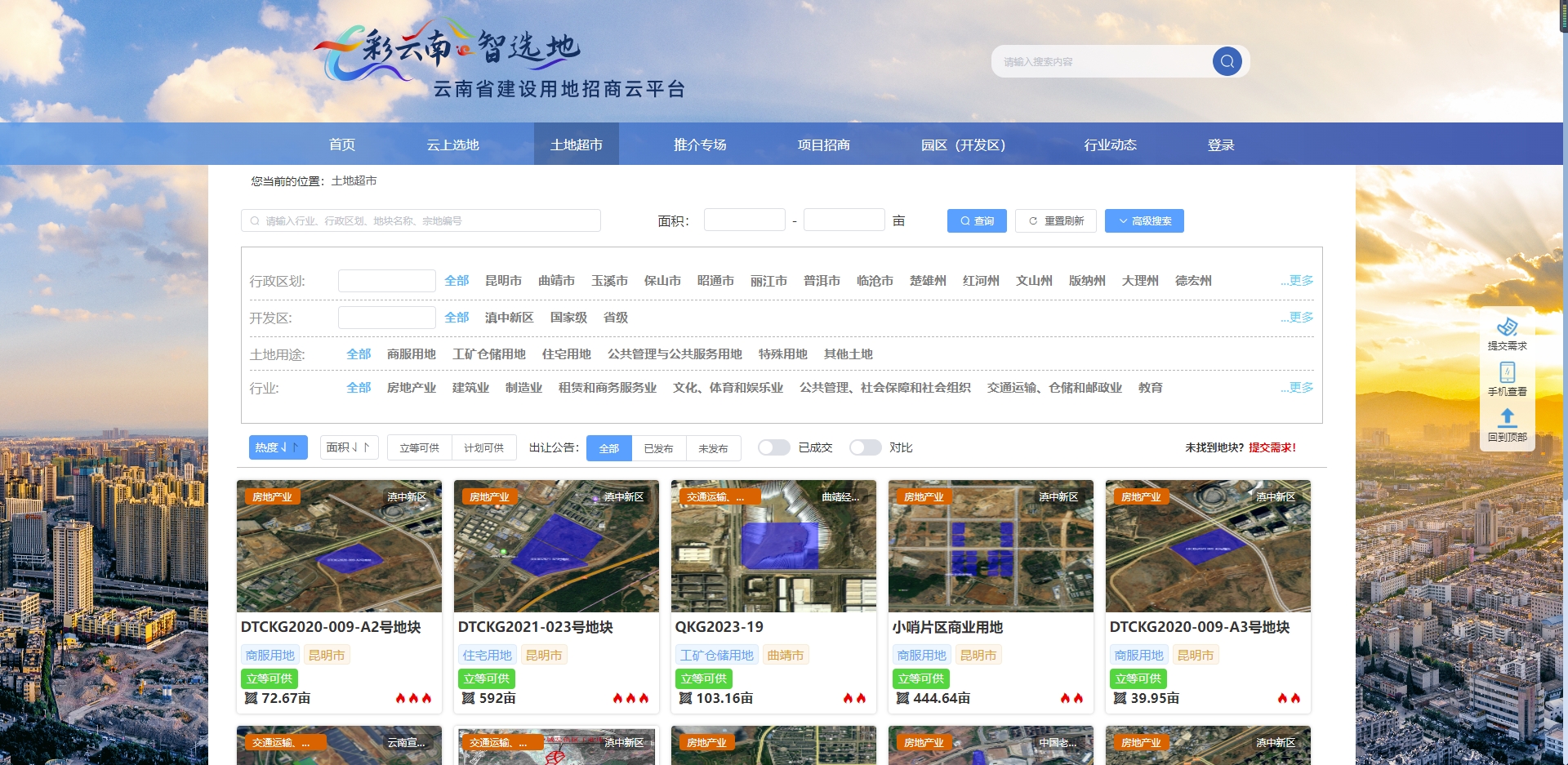Click the maximum 面积 input field

pos(844,220)
